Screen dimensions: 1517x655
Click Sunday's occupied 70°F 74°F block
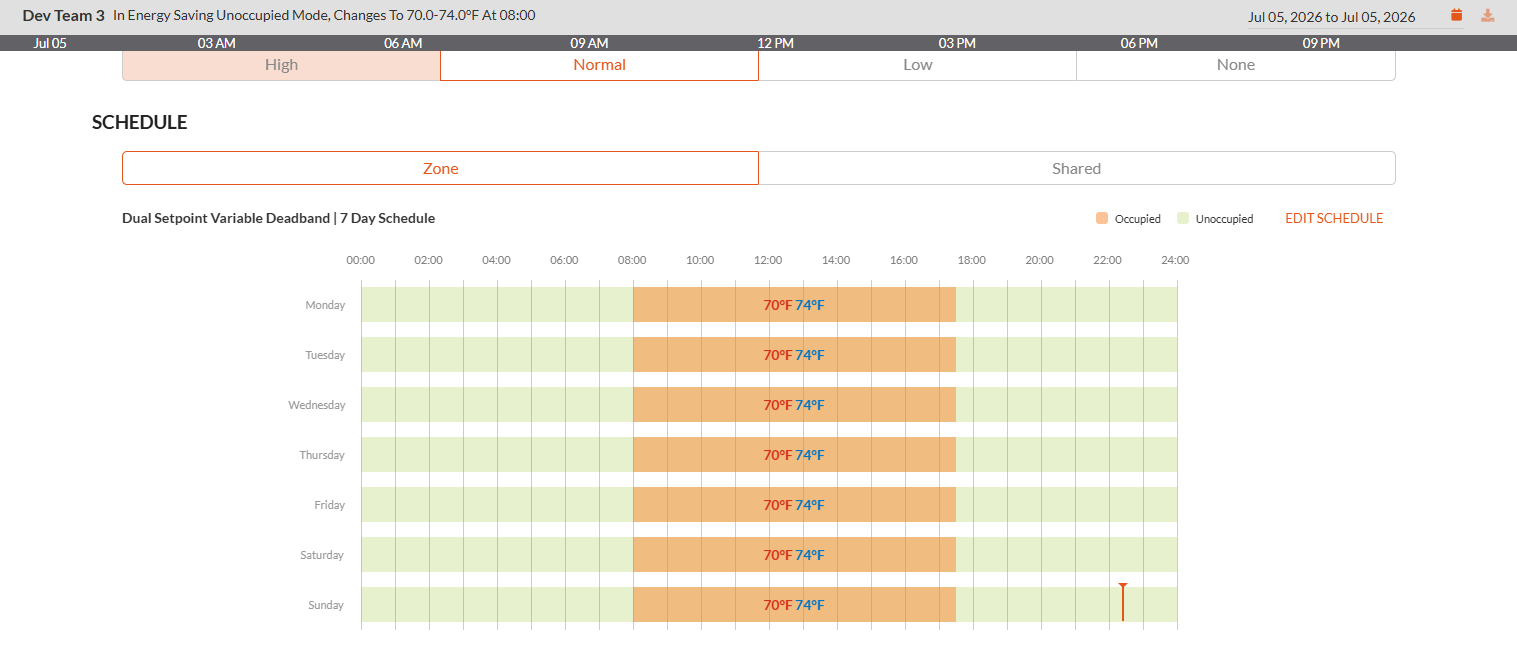coord(794,605)
